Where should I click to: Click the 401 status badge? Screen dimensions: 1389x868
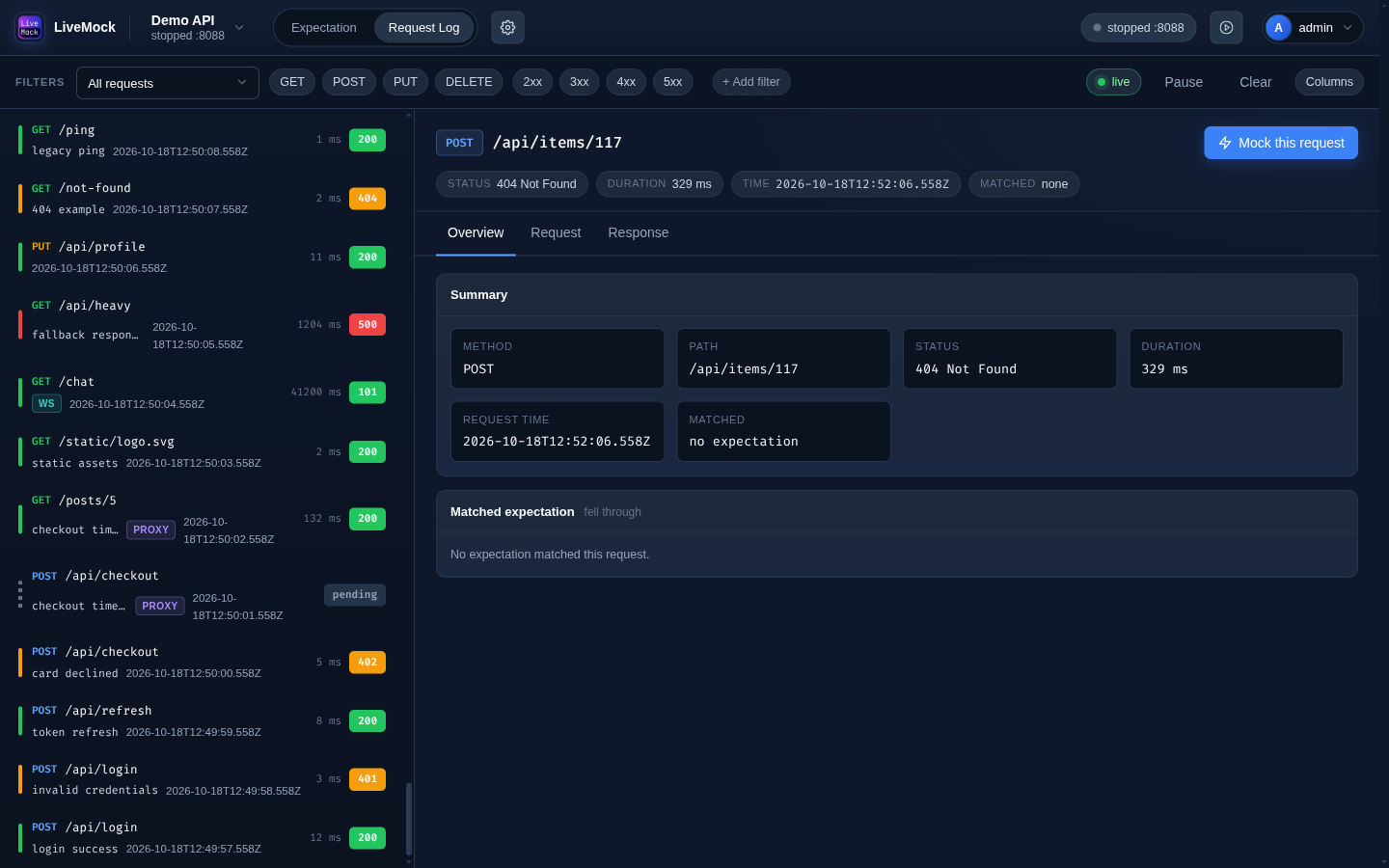[368, 779]
